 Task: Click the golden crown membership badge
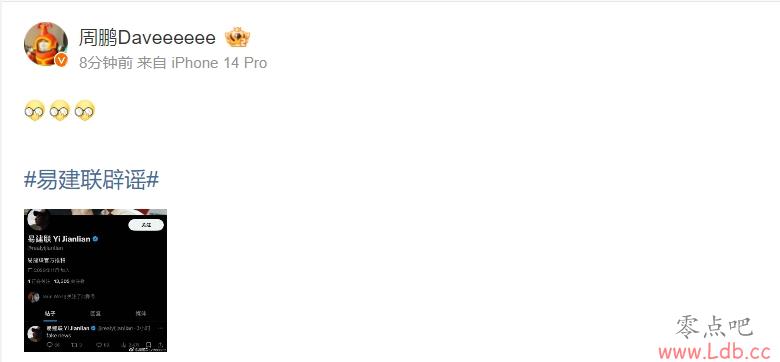coord(237,38)
